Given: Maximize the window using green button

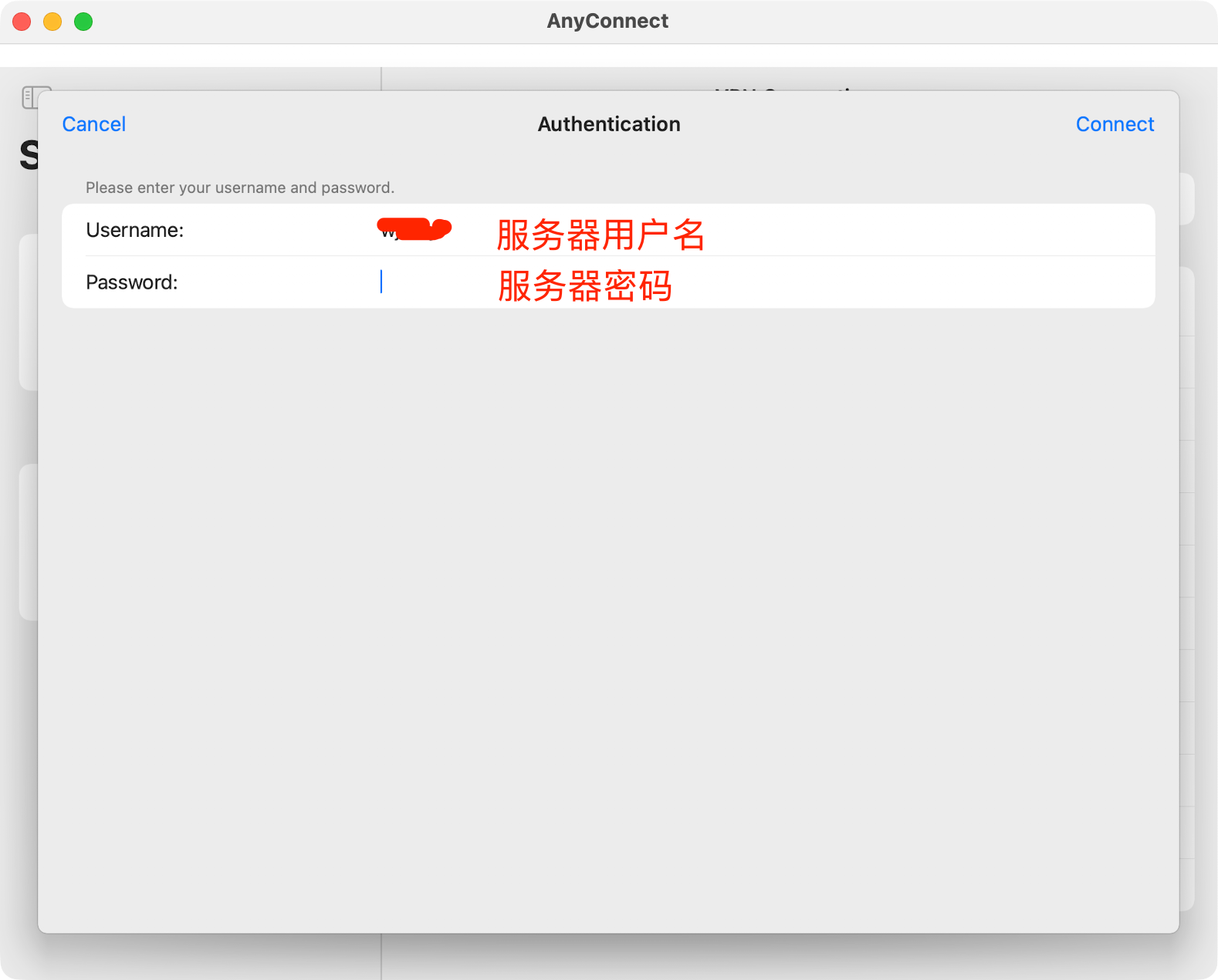Looking at the screenshot, I should click(x=83, y=22).
